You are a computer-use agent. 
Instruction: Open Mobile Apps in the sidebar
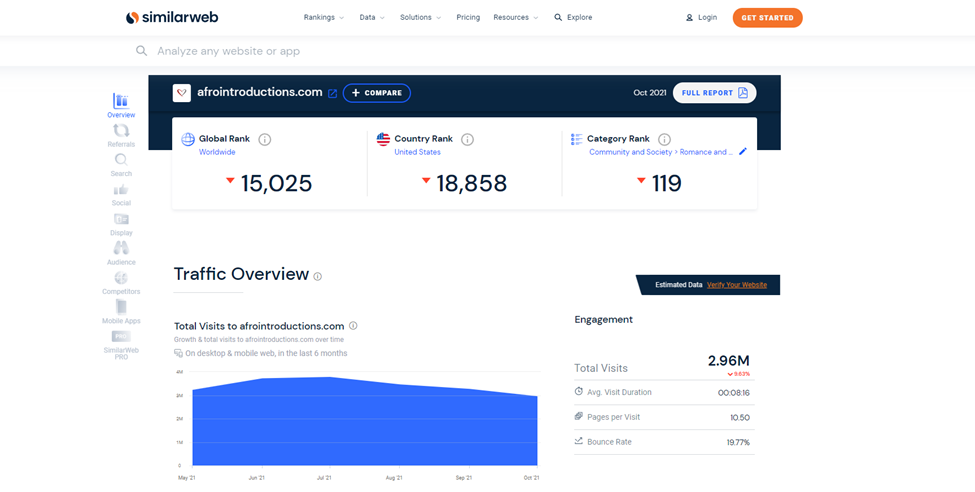[x=121, y=311]
